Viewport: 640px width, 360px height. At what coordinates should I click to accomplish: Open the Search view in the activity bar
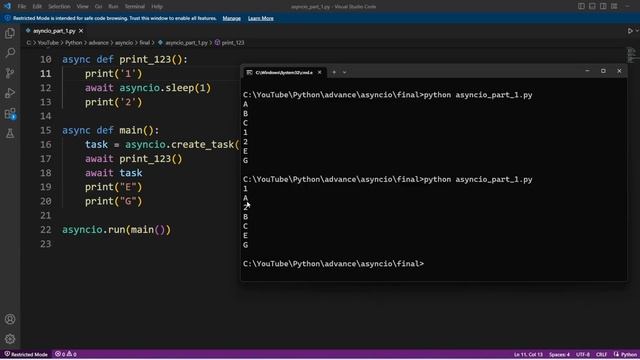10,53
